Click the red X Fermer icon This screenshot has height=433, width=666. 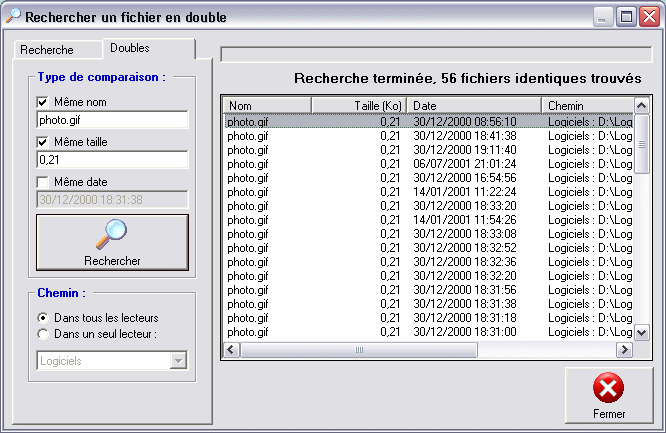[609, 388]
